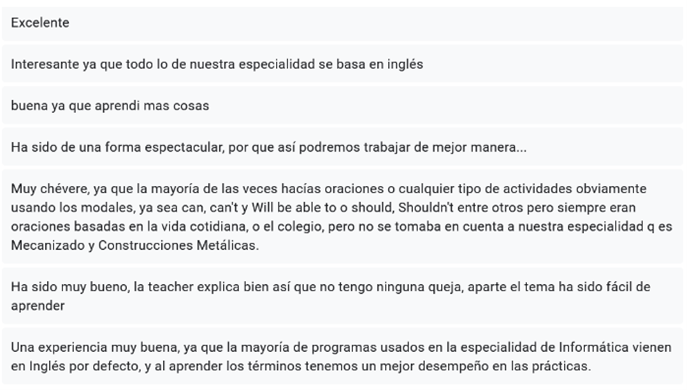Select the long response beginning 'Muy chévere'

(342, 217)
